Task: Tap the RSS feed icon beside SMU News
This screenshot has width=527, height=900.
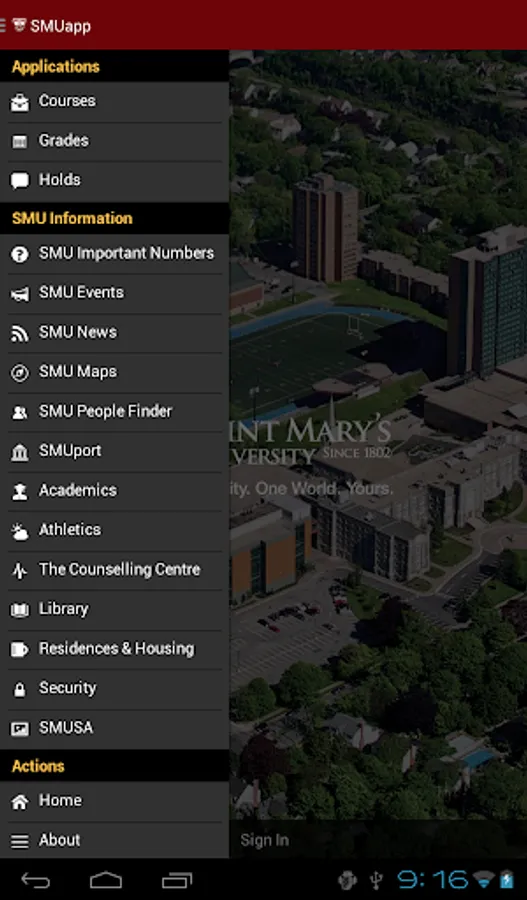Action: pyautogui.click(x=20, y=333)
